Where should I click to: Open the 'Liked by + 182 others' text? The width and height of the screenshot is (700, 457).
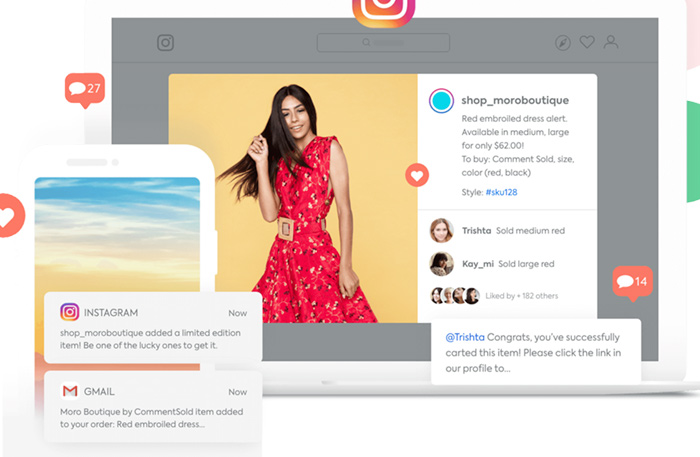tap(521, 296)
